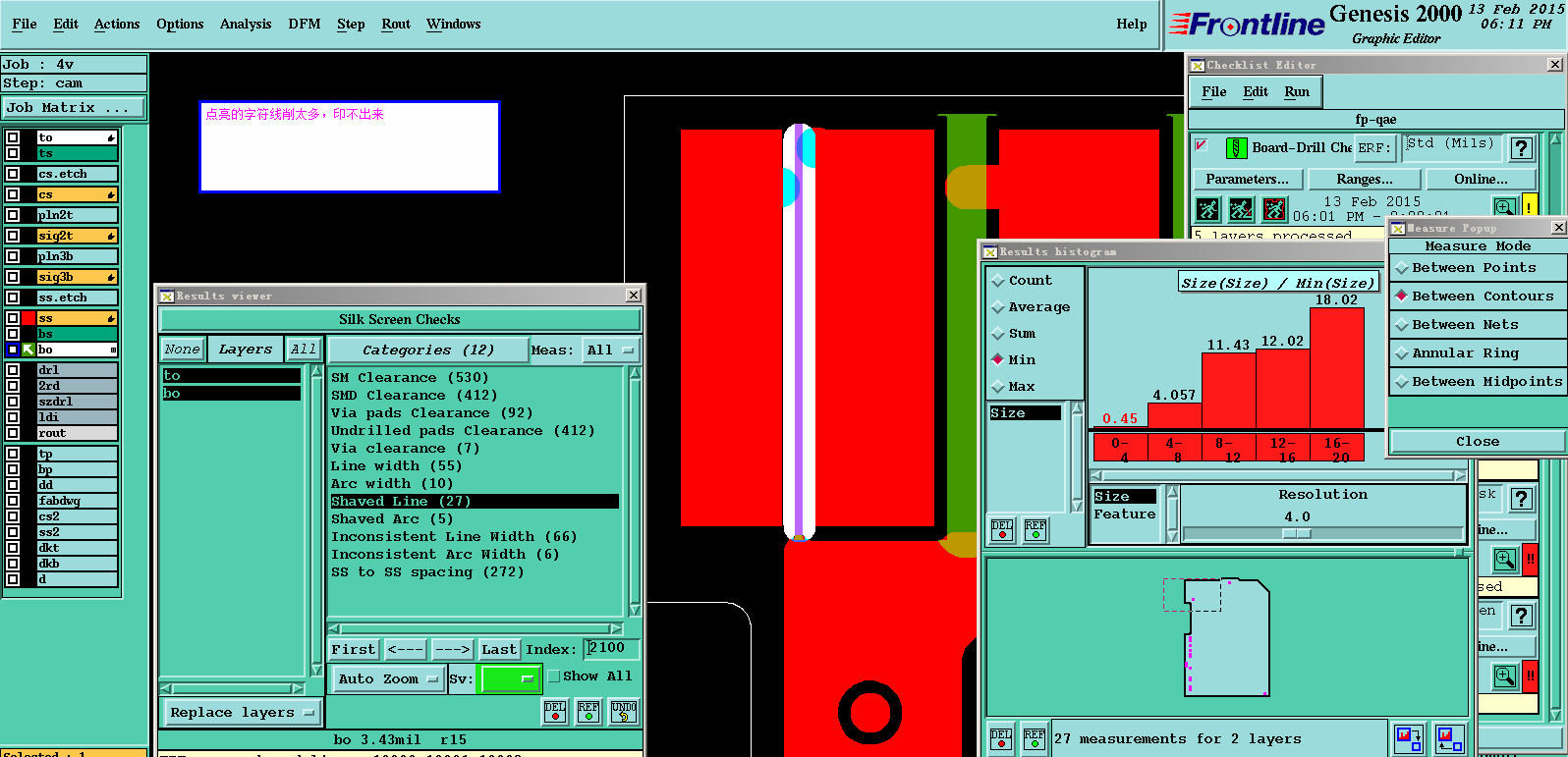Screen dimensions: 1568x757
Task: Open the Auto Zoom dropdown
Action: pyautogui.click(x=389, y=678)
